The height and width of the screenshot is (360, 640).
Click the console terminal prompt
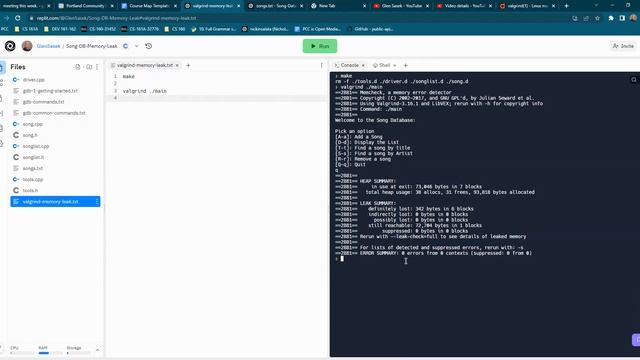click(342, 259)
